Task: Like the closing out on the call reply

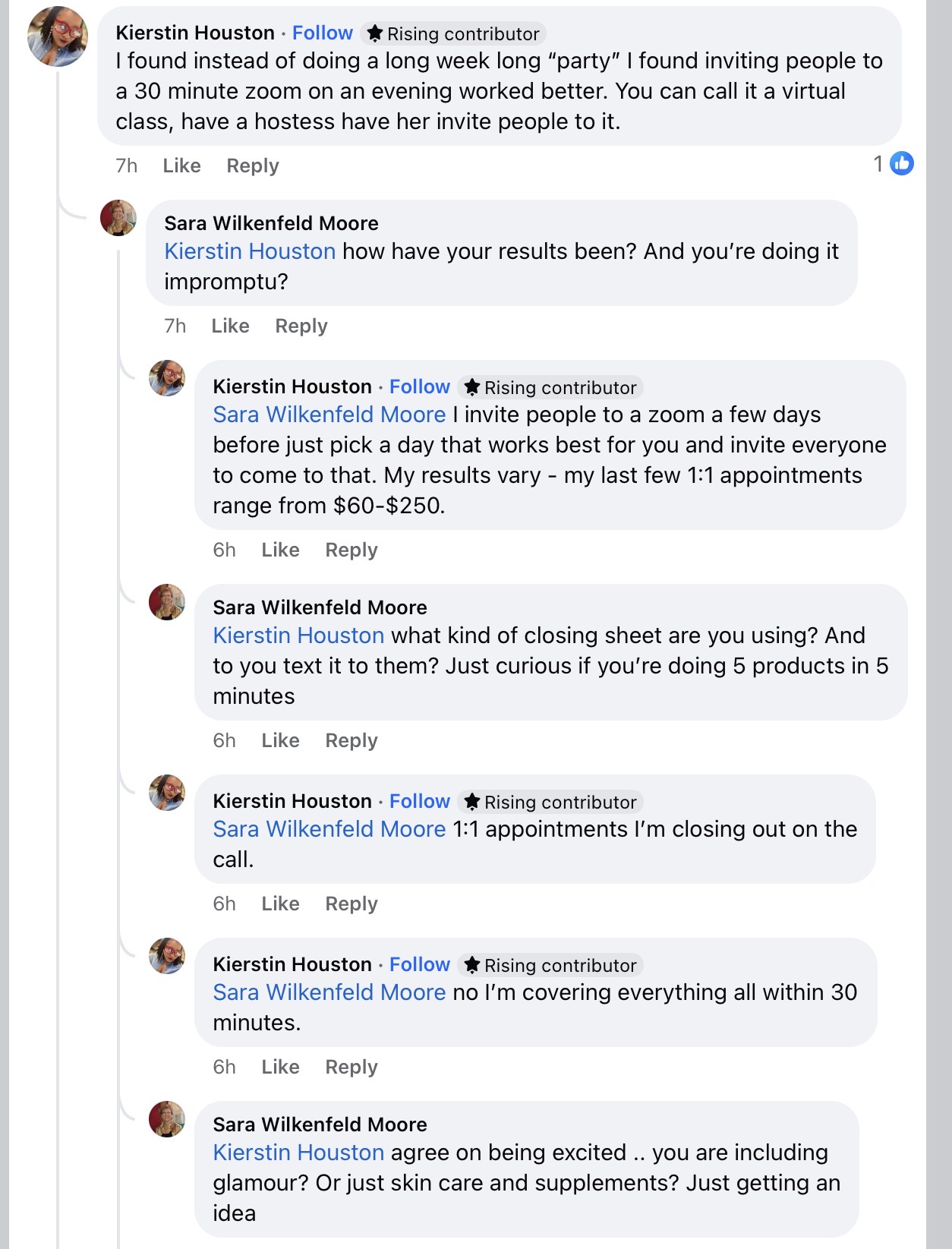Action: click(280, 904)
